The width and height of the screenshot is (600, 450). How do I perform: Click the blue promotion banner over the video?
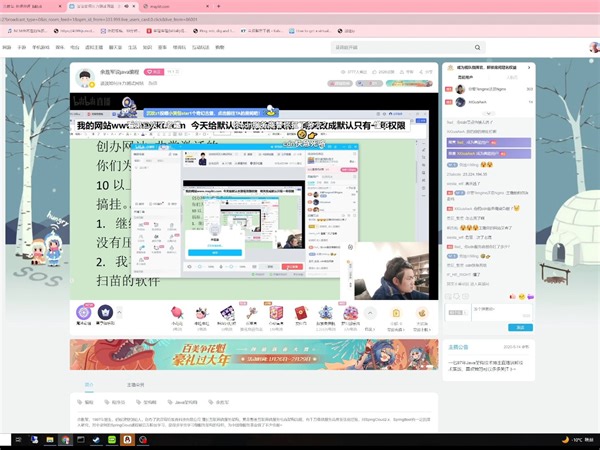tap(211, 113)
